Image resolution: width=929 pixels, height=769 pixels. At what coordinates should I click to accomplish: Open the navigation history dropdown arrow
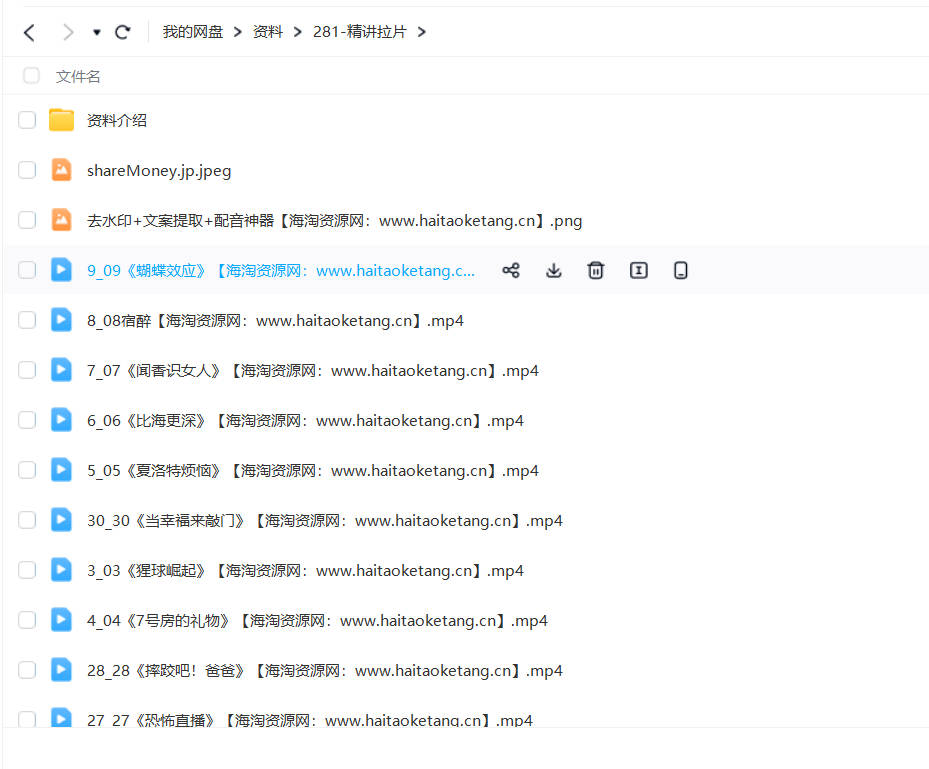click(x=97, y=32)
